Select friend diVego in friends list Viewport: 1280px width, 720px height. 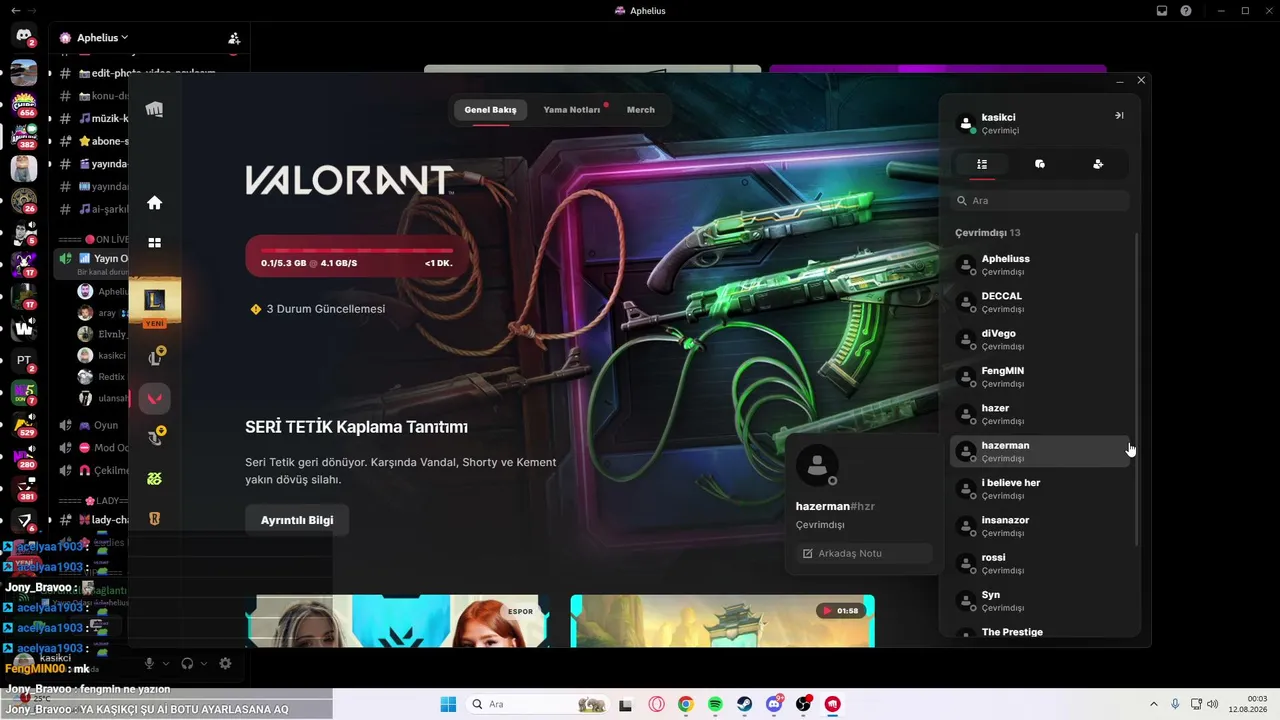pyautogui.click(x=1040, y=339)
